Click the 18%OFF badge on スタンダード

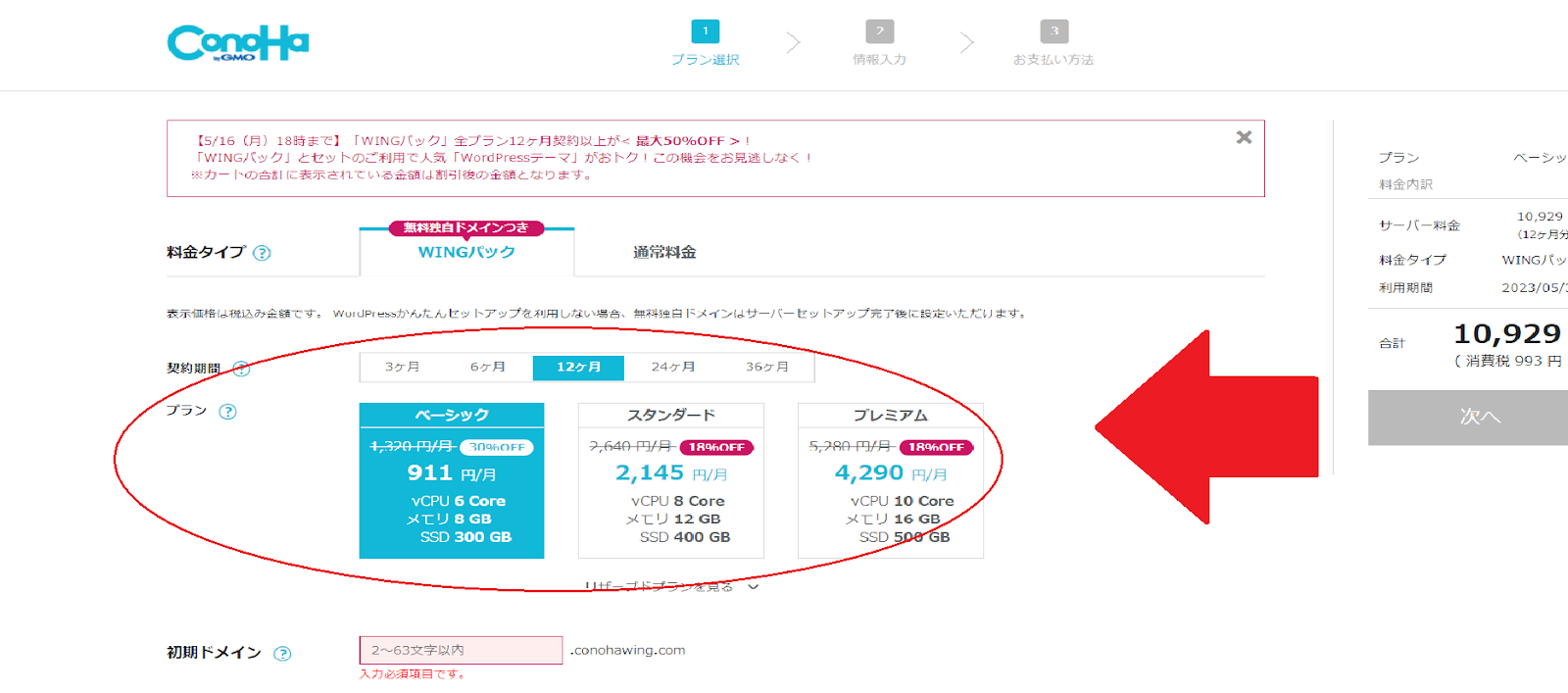(716, 447)
